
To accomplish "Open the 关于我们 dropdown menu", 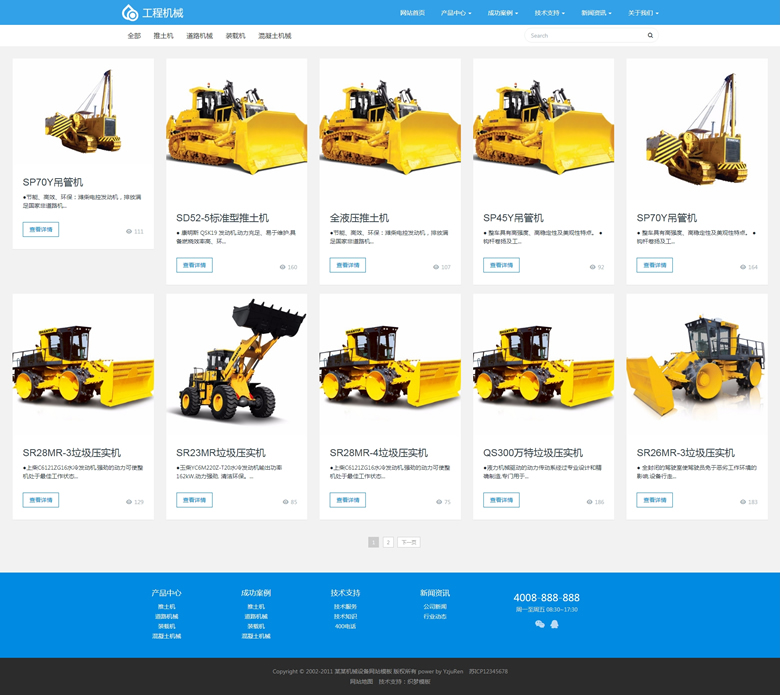I will pos(643,13).
